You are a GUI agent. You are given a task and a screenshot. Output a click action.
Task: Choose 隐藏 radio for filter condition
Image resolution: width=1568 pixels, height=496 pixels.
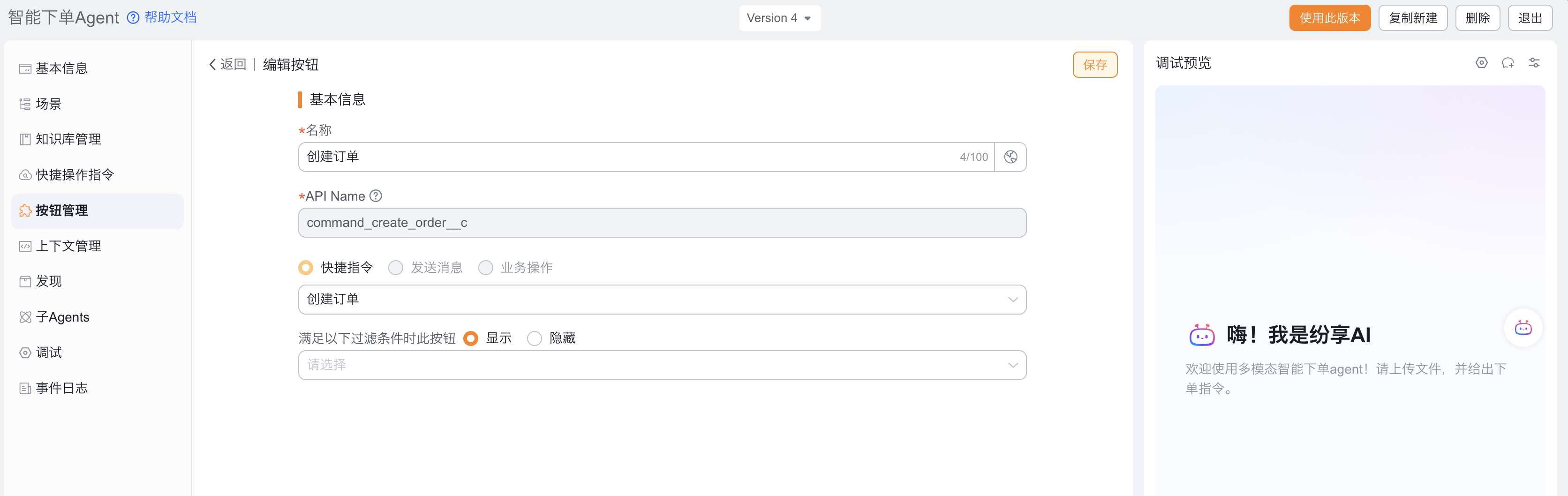[535, 338]
